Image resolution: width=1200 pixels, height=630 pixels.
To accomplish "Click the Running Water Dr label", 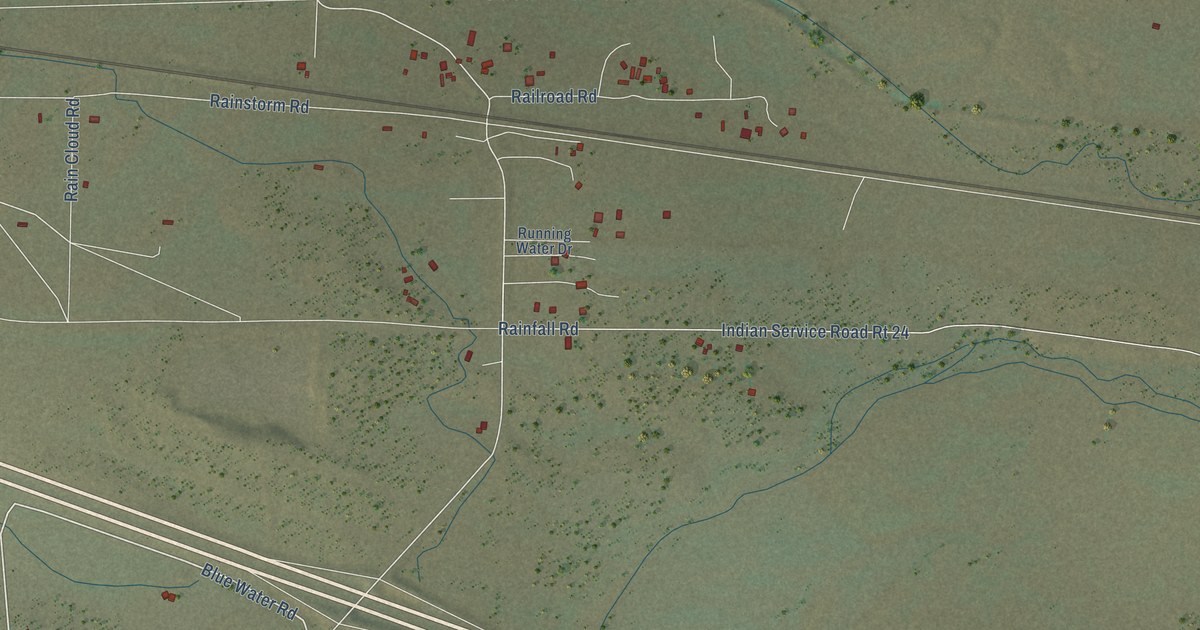I will click(544, 240).
